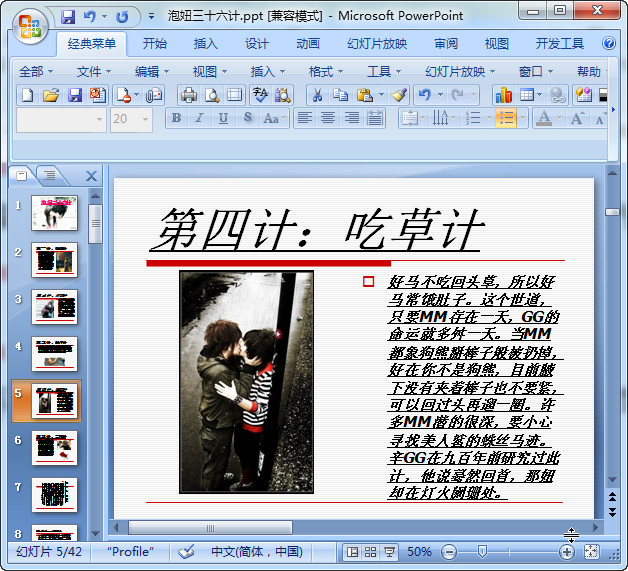Switch to Slide Sorter view
Image resolution: width=628 pixels, height=571 pixels.
pos(371,552)
